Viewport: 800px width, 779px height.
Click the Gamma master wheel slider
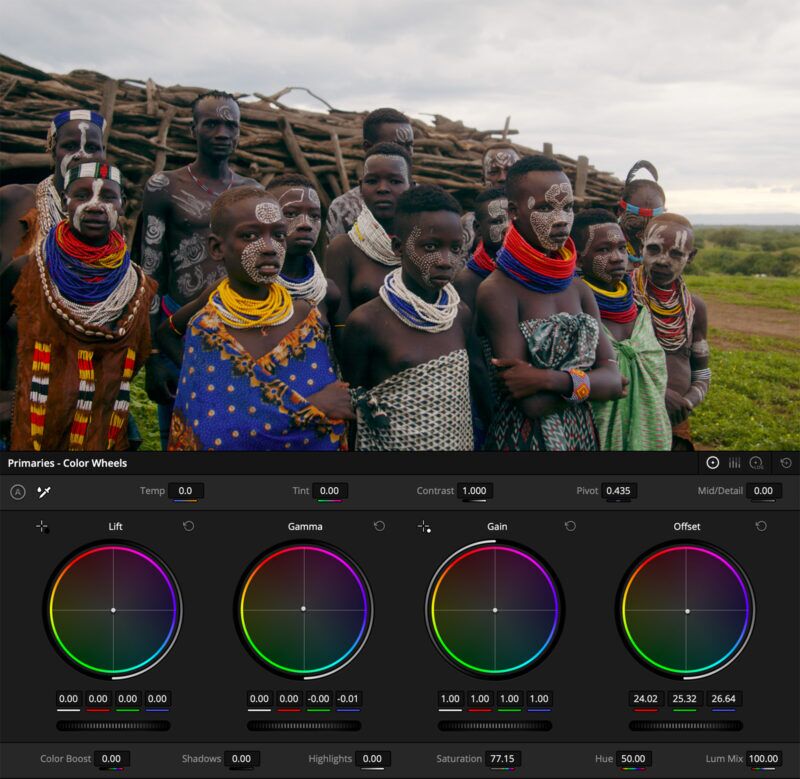[304, 725]
